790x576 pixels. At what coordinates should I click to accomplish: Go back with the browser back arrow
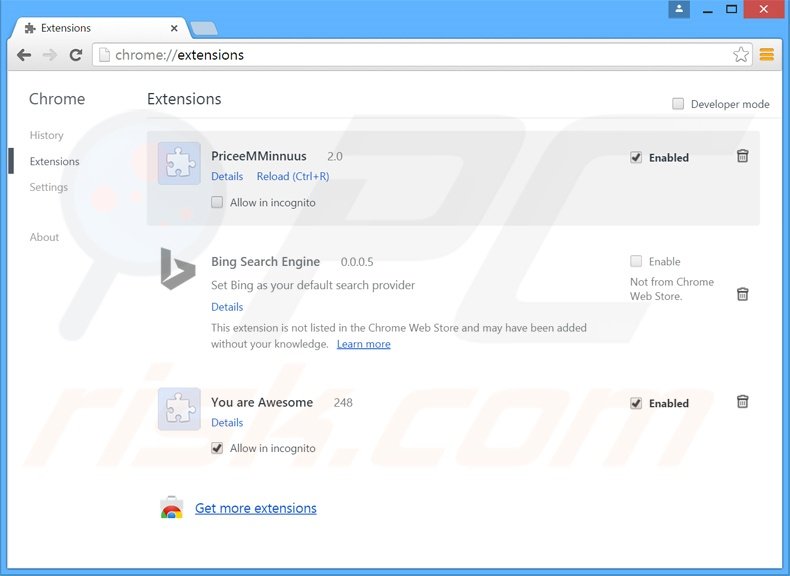24,55
